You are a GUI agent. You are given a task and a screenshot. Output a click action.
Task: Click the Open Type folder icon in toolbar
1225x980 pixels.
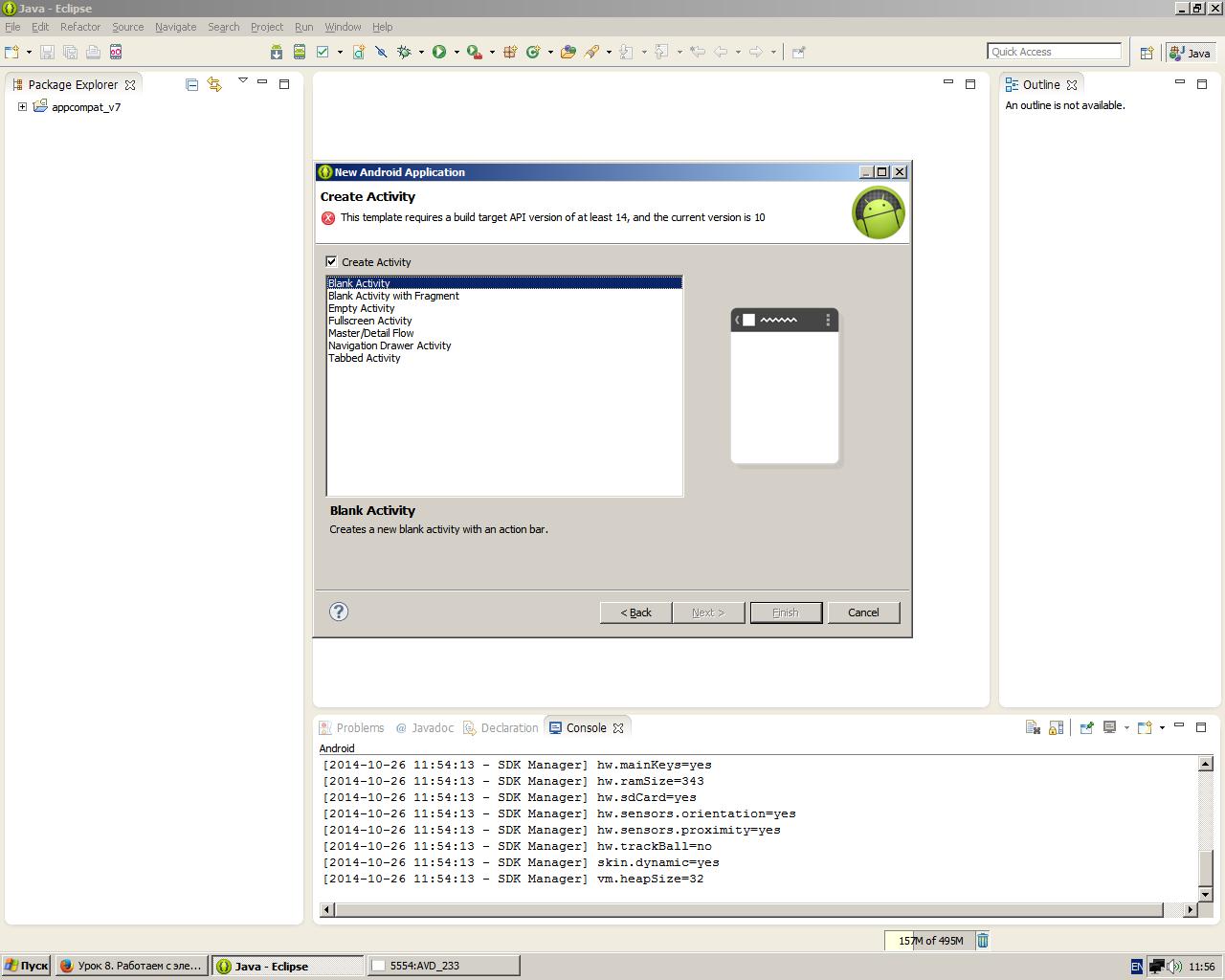pyautogui.click(x=568, y=52)
